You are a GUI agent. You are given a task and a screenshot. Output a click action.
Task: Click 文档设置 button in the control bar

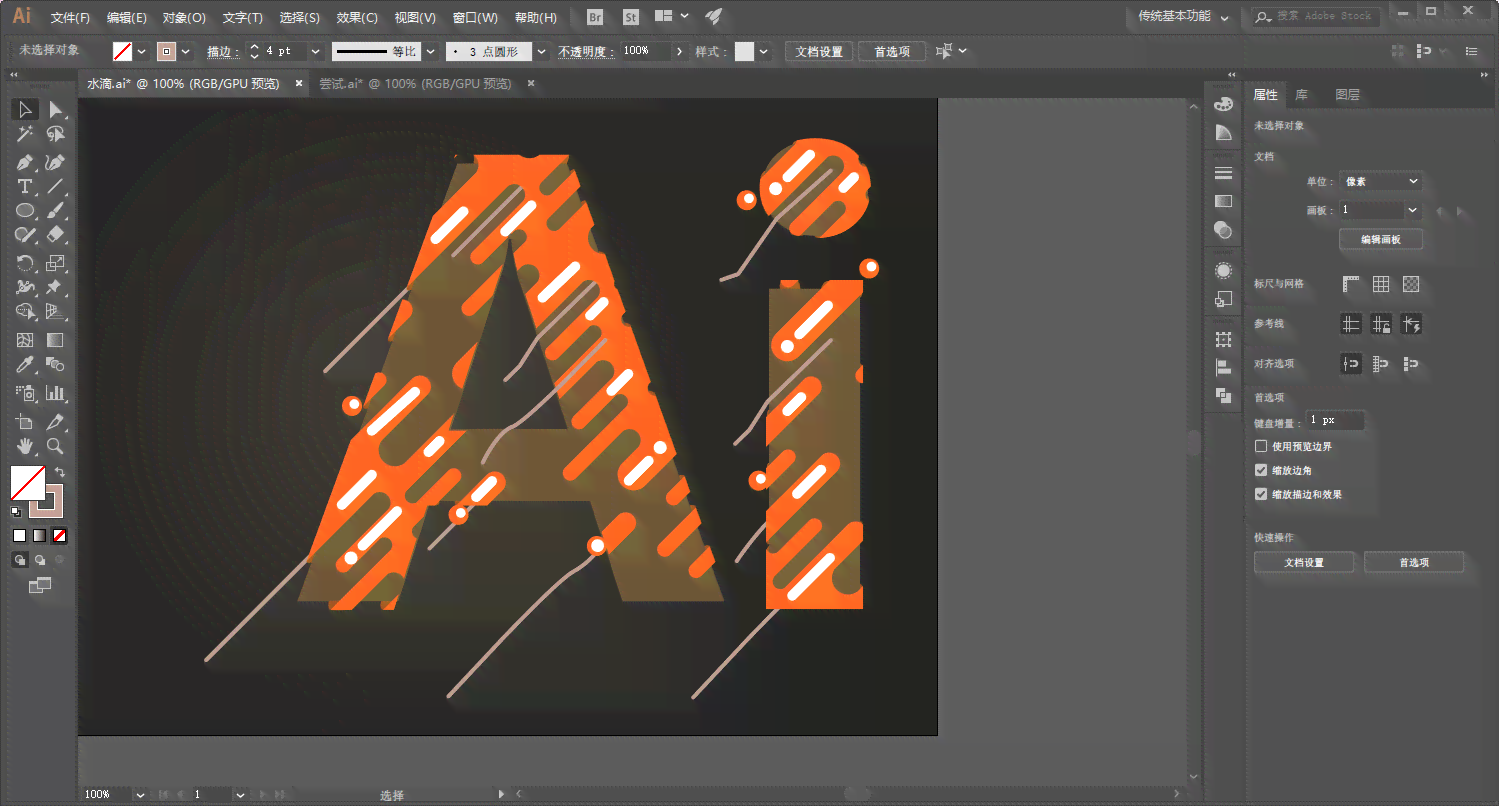pos(819,52)
